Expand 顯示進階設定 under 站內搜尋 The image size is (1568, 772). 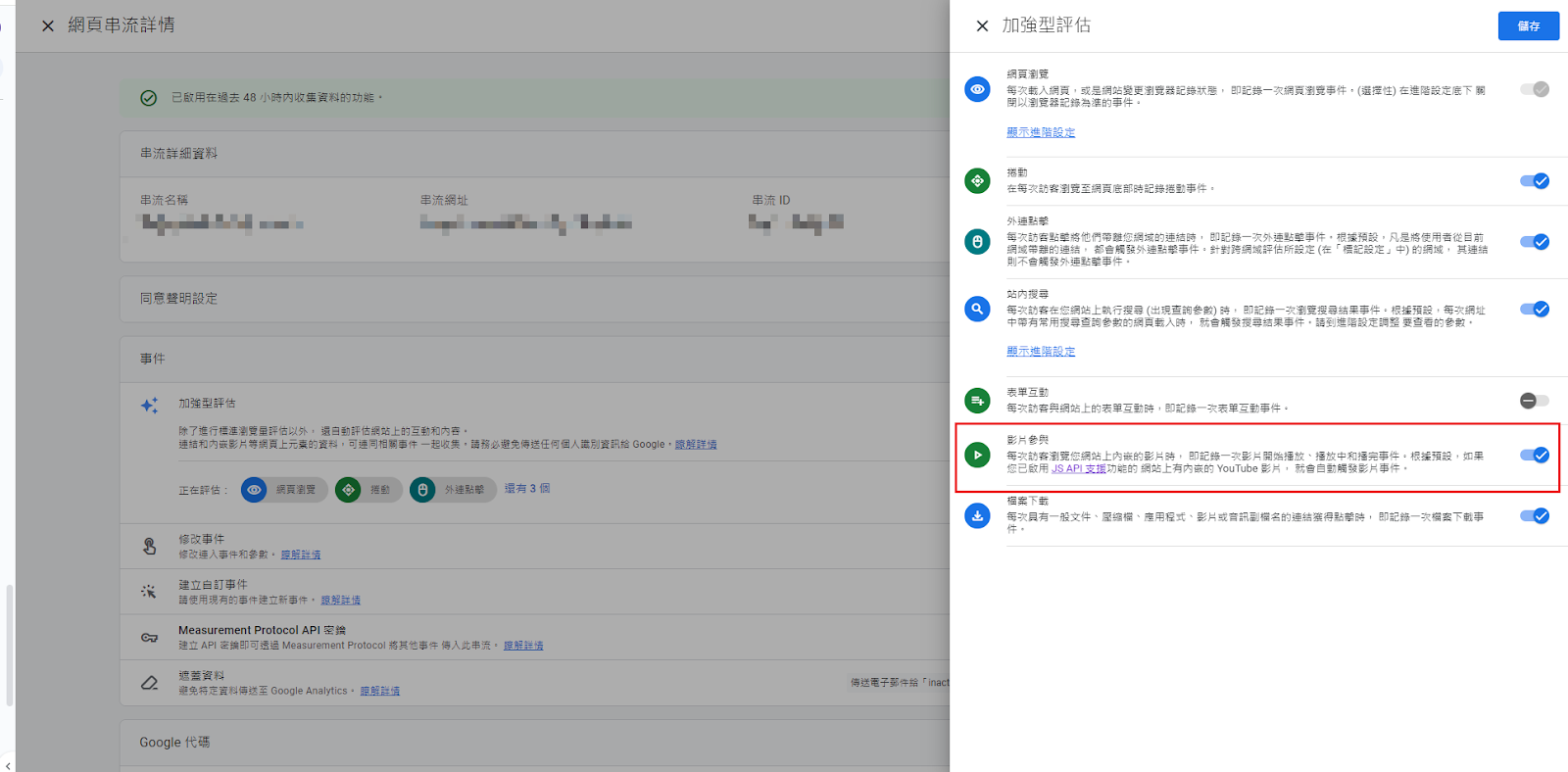click(x=1041, y=352)
